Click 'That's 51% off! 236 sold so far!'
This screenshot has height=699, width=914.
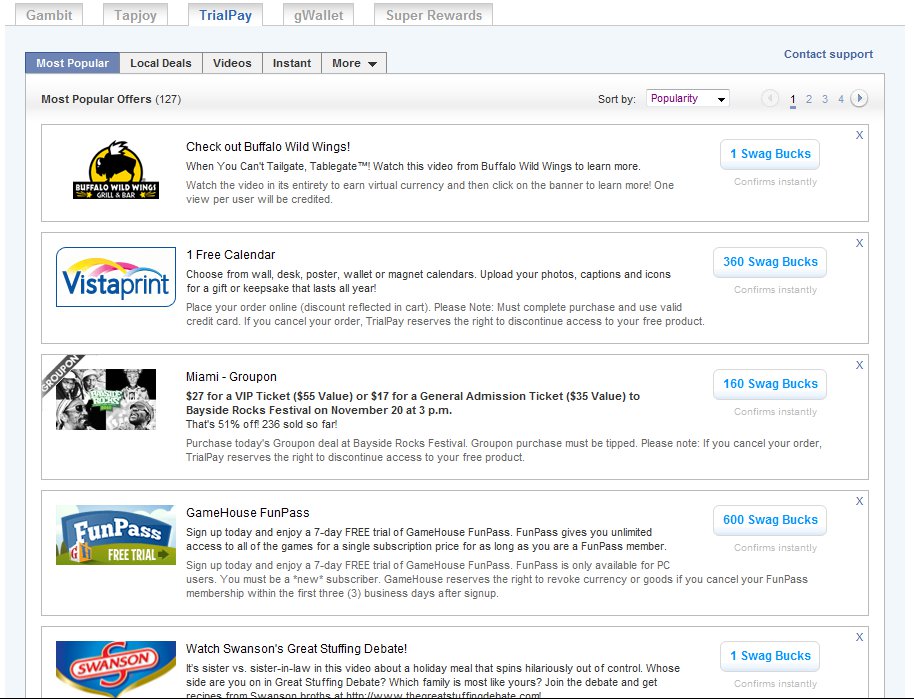pos(261,424)
